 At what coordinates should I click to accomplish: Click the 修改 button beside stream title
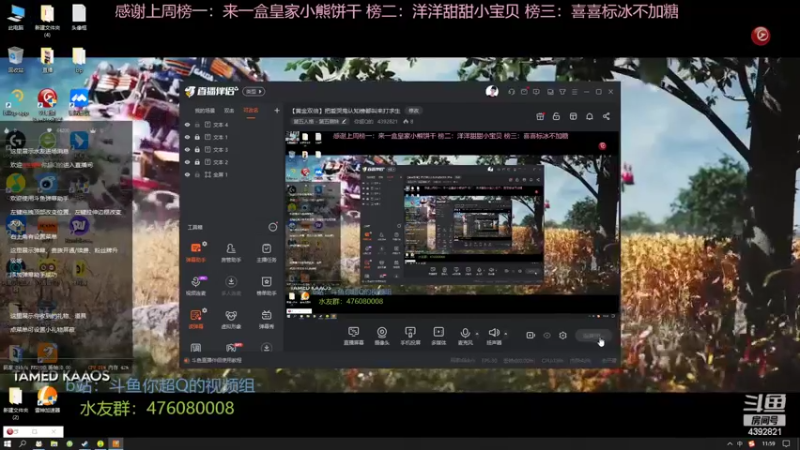point(413,111)
